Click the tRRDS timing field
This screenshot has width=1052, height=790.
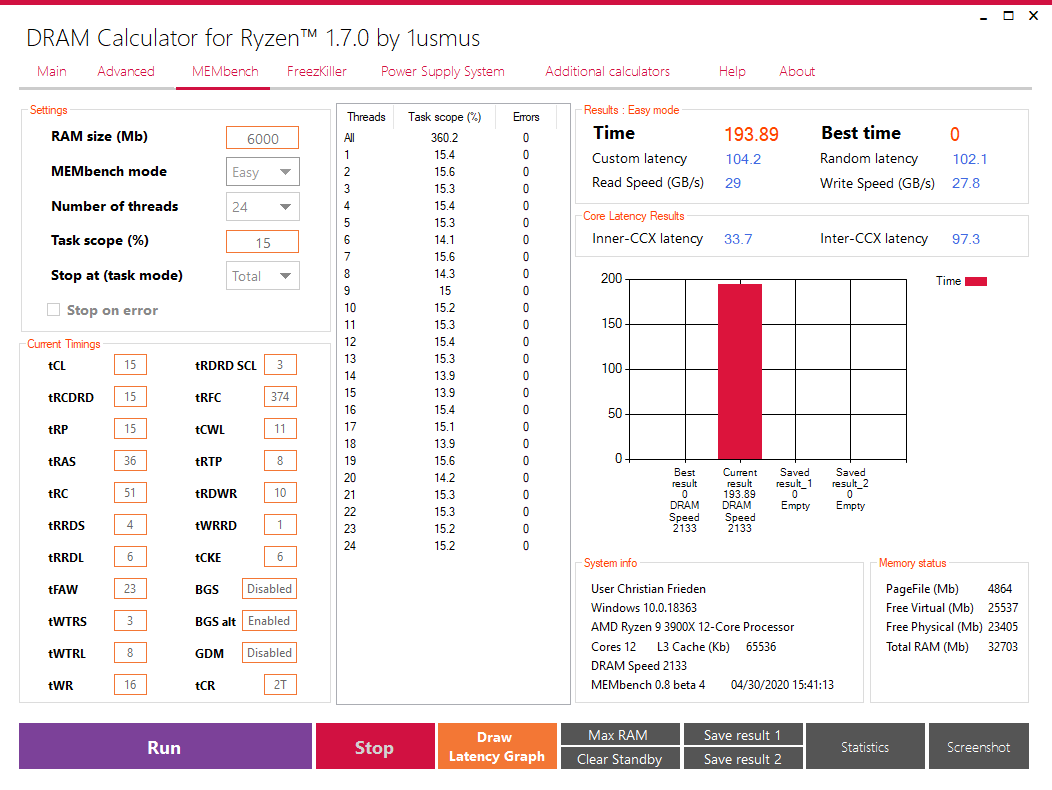[x=130, y=524]
